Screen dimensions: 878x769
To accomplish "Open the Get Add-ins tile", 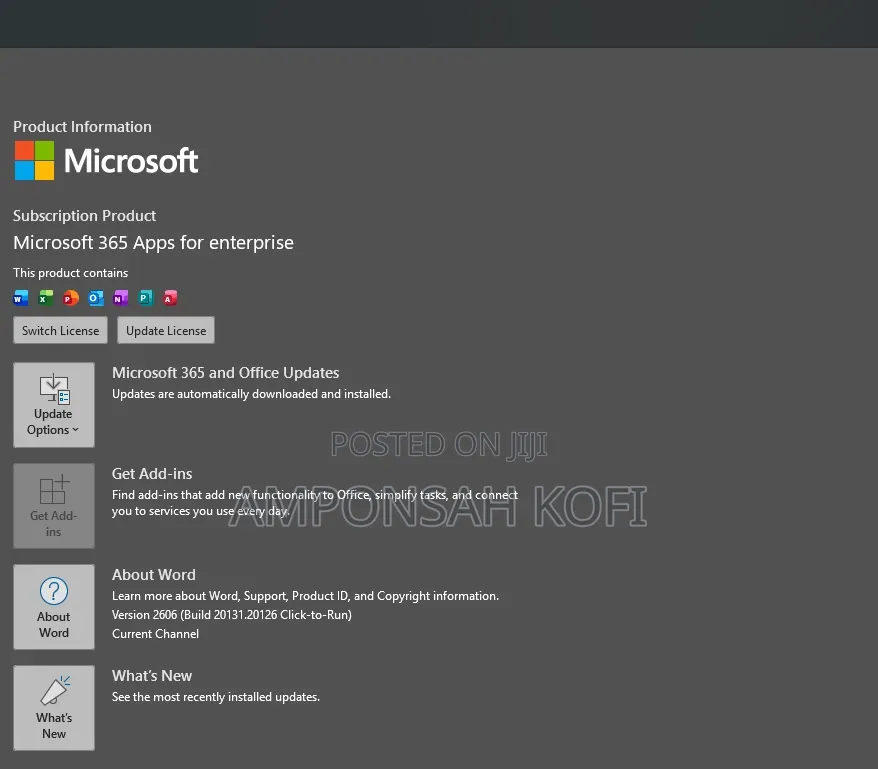I will point(54,506).
